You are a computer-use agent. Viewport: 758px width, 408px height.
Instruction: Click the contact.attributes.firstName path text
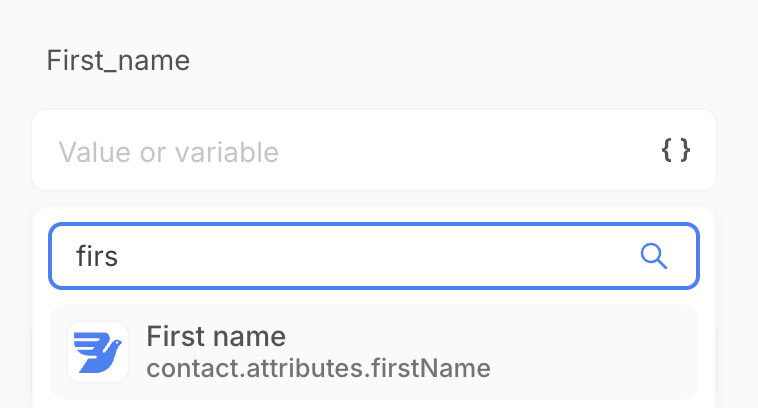coord(318,369)
